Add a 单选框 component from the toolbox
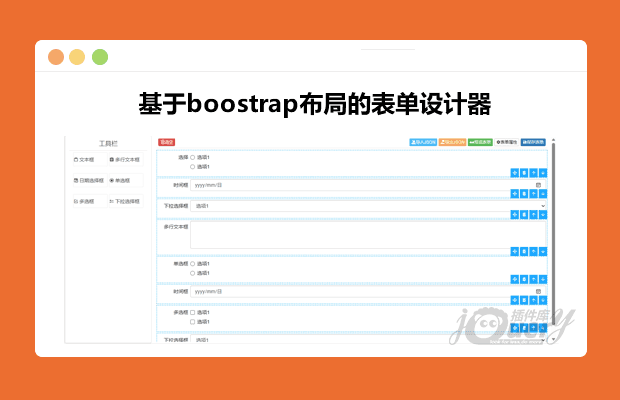The image size is (620, 400). (x=126, y=180)
